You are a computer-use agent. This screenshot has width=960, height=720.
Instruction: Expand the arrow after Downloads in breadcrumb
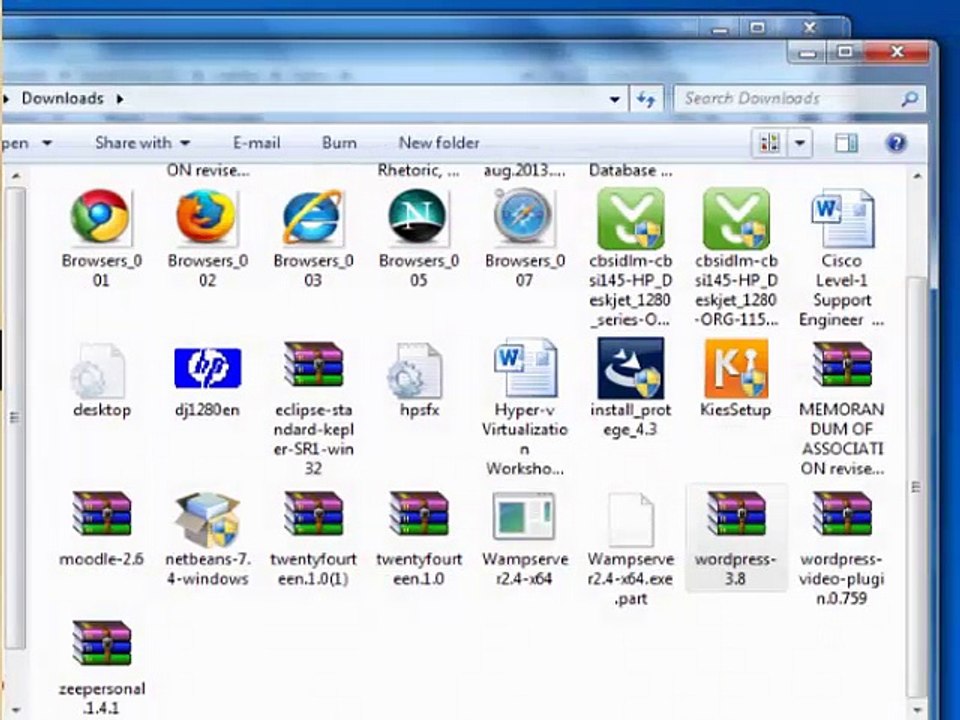coord(120,99)
